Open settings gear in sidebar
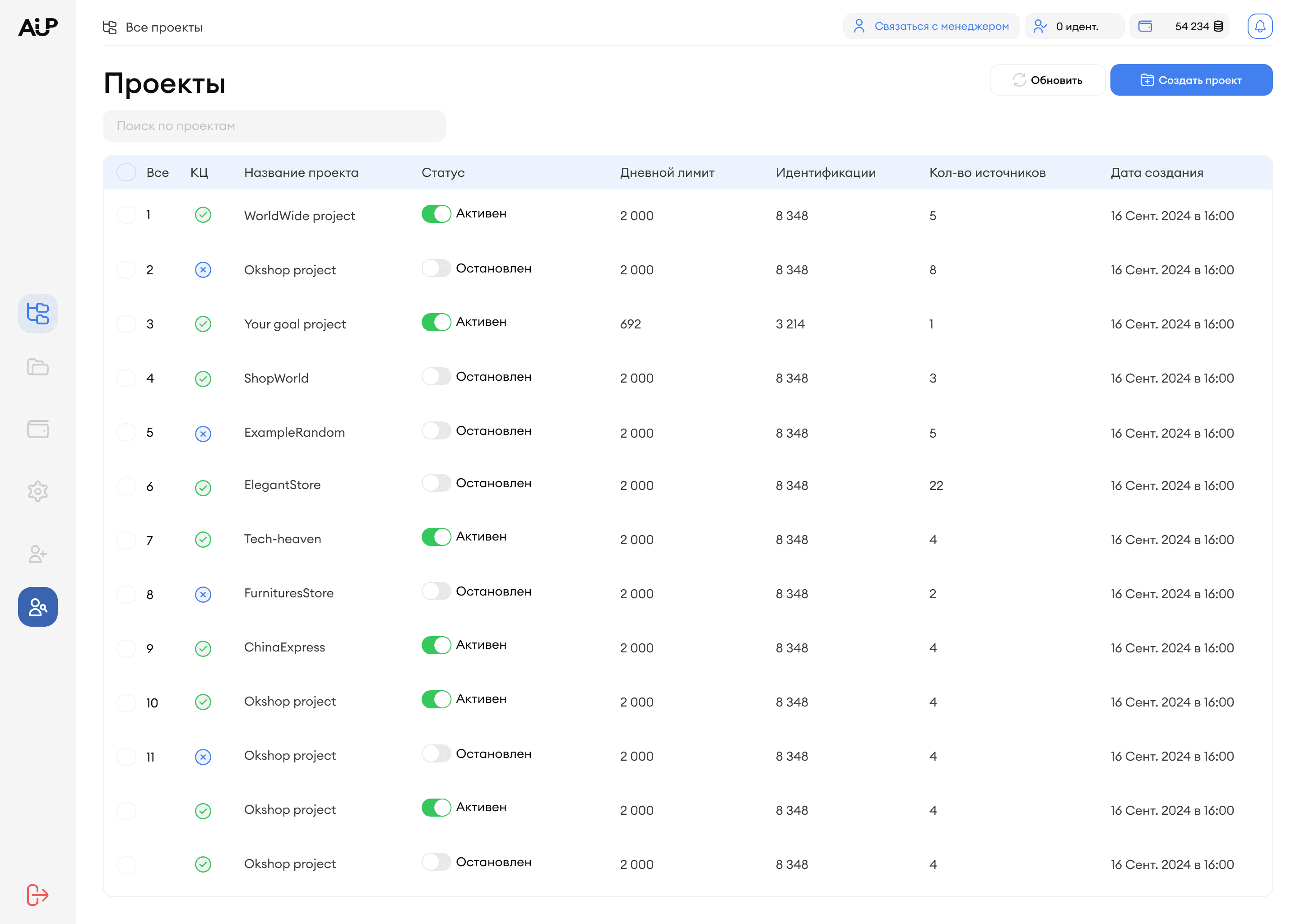 coord(37,491)
